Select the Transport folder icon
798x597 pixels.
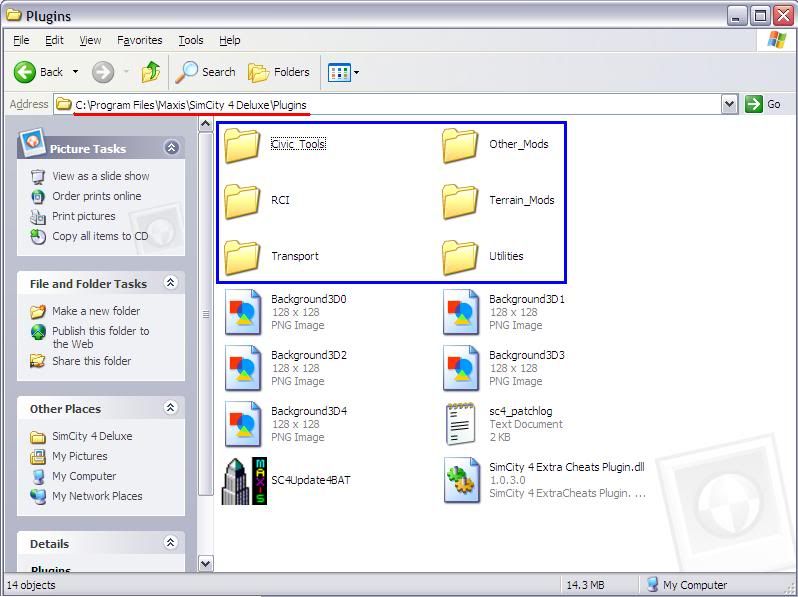click(242, 258)
